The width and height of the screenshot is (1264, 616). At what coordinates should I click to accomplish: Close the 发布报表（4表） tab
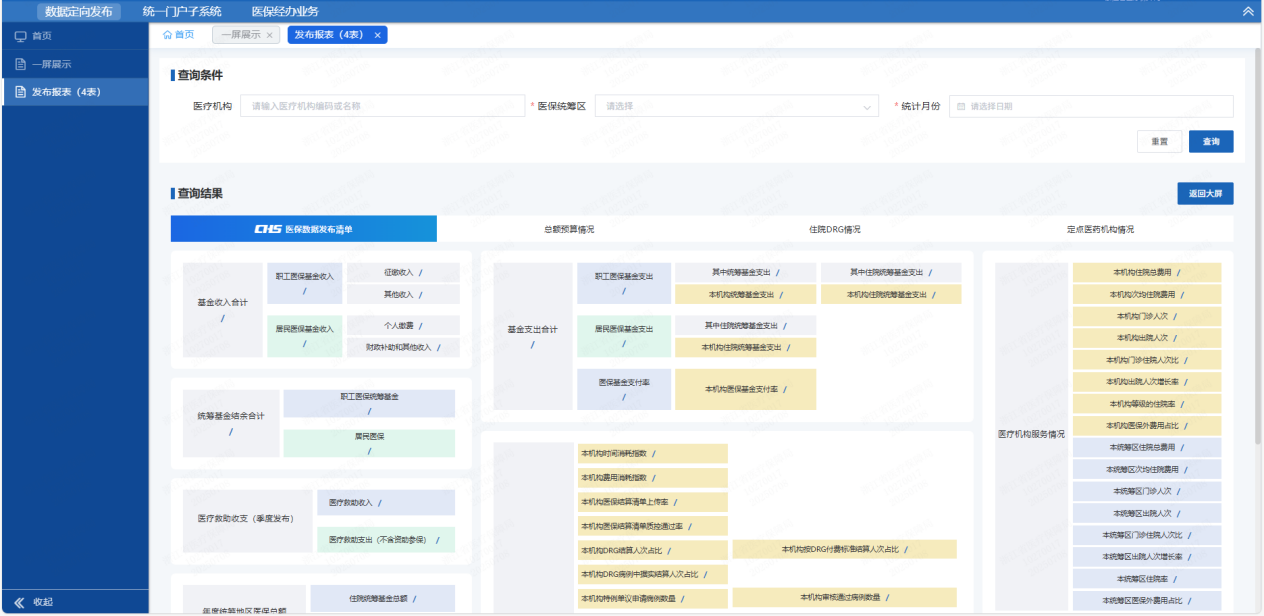coord(377,35)
